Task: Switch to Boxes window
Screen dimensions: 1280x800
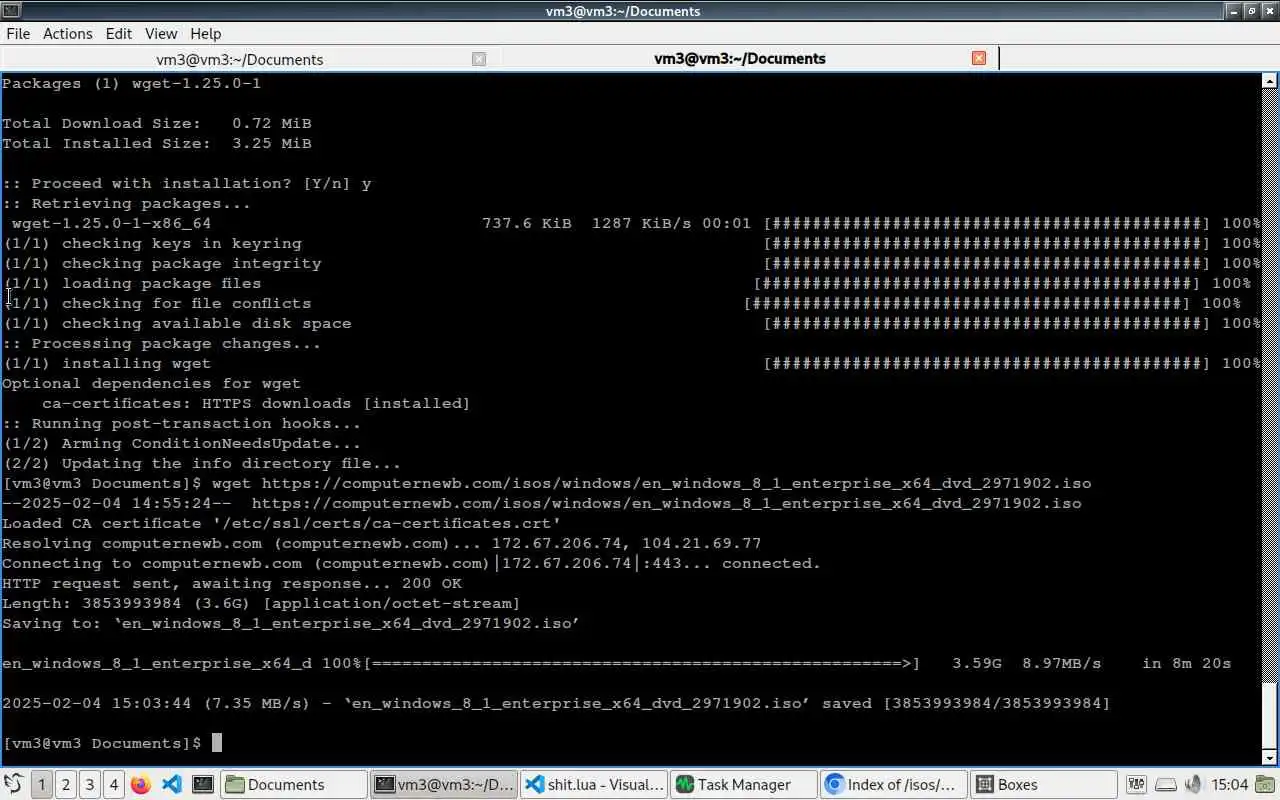Action: (x=1044, y=784)
